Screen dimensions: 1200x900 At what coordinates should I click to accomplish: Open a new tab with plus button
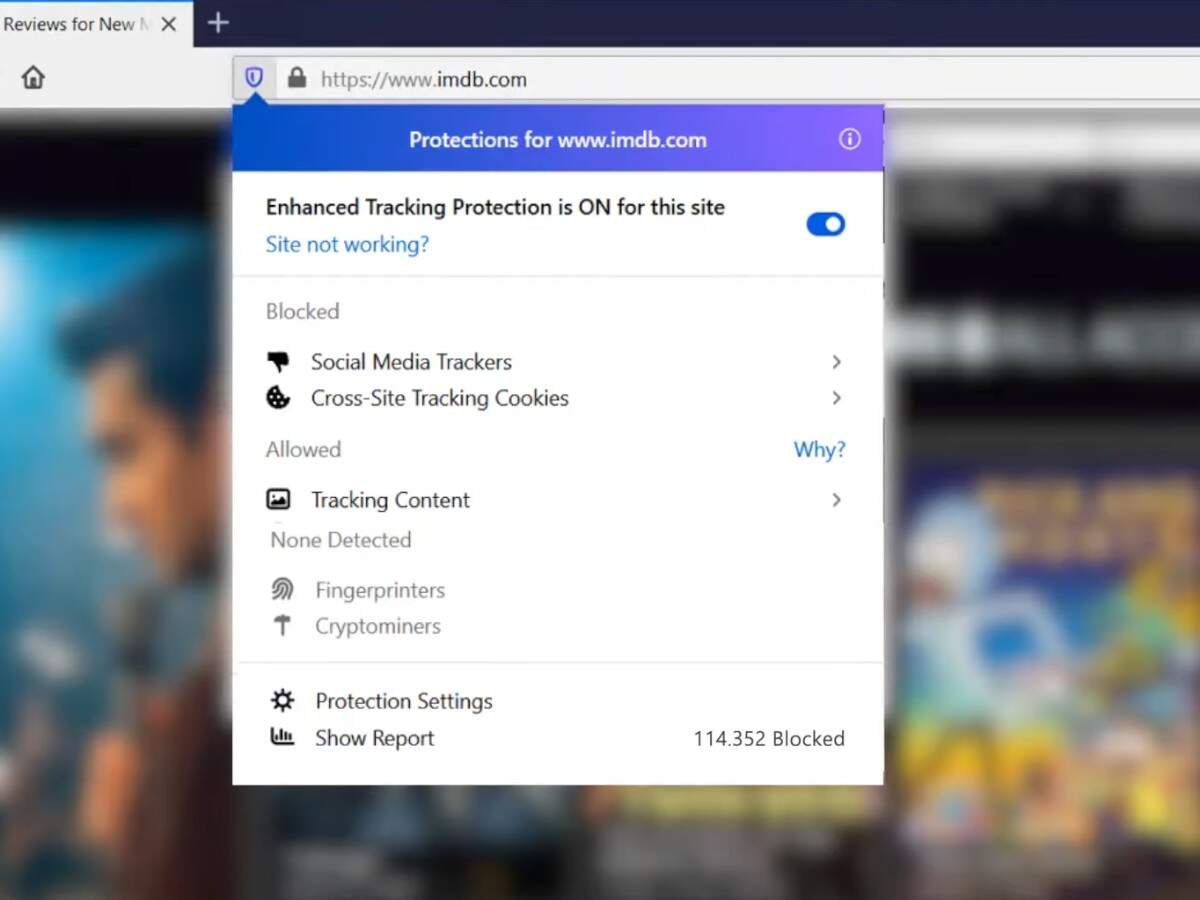click(x=218, y=22)
